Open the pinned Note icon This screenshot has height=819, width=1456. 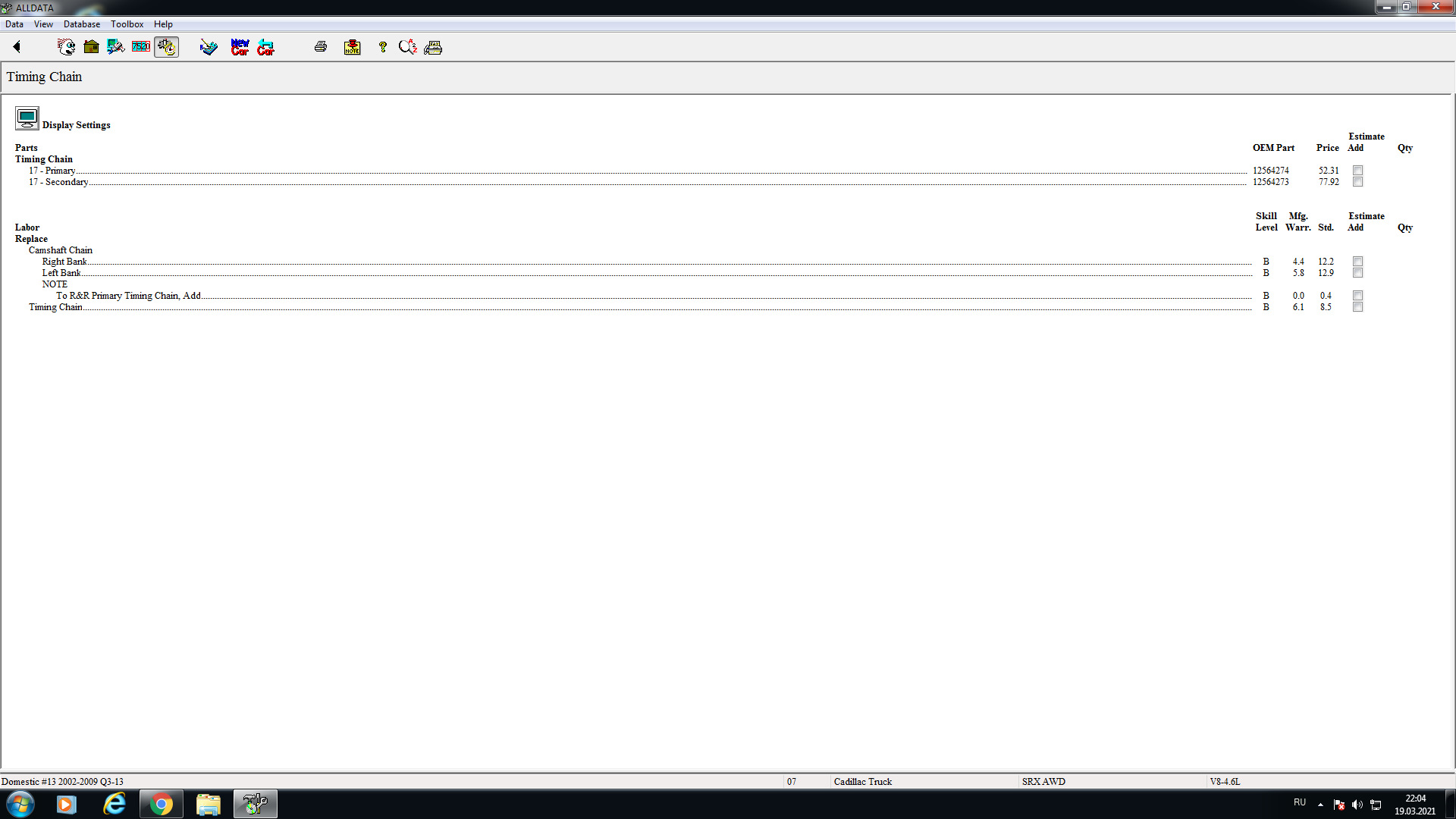pos(352,47)
